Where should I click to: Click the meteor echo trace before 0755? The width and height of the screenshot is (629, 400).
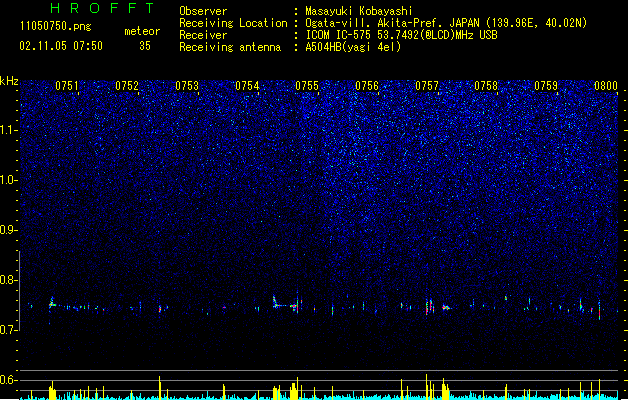[286, 305]
